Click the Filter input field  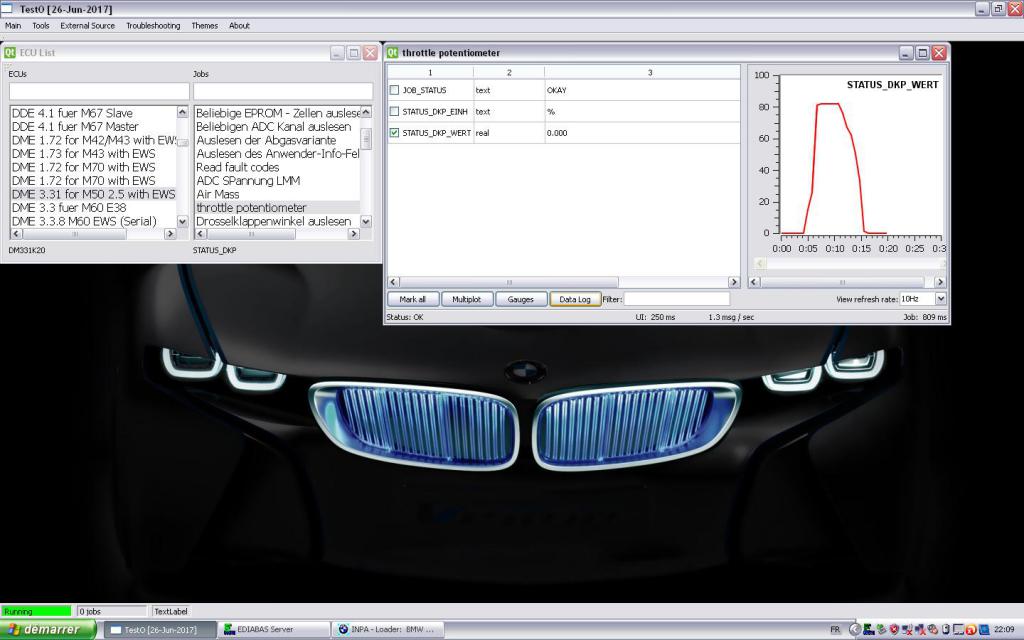[x=677, y=299]
